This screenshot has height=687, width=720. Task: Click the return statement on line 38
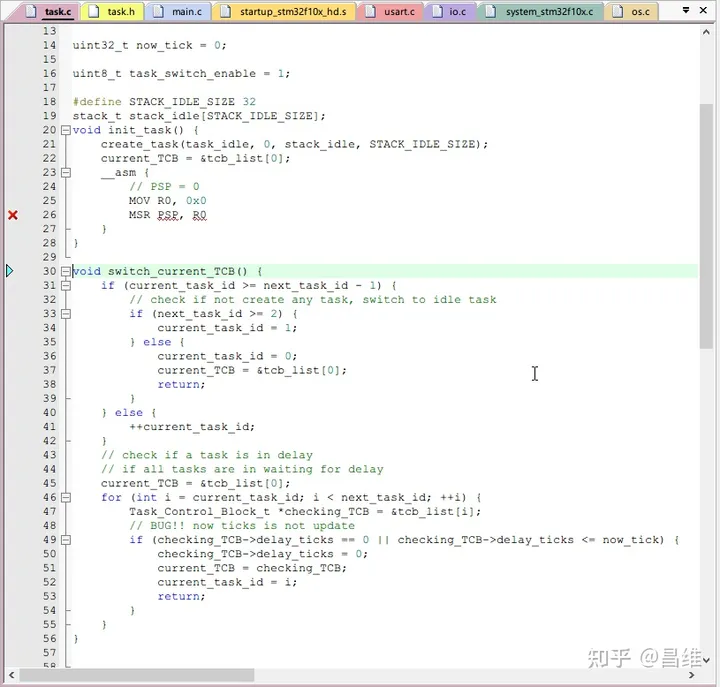[x=181, y=384]
